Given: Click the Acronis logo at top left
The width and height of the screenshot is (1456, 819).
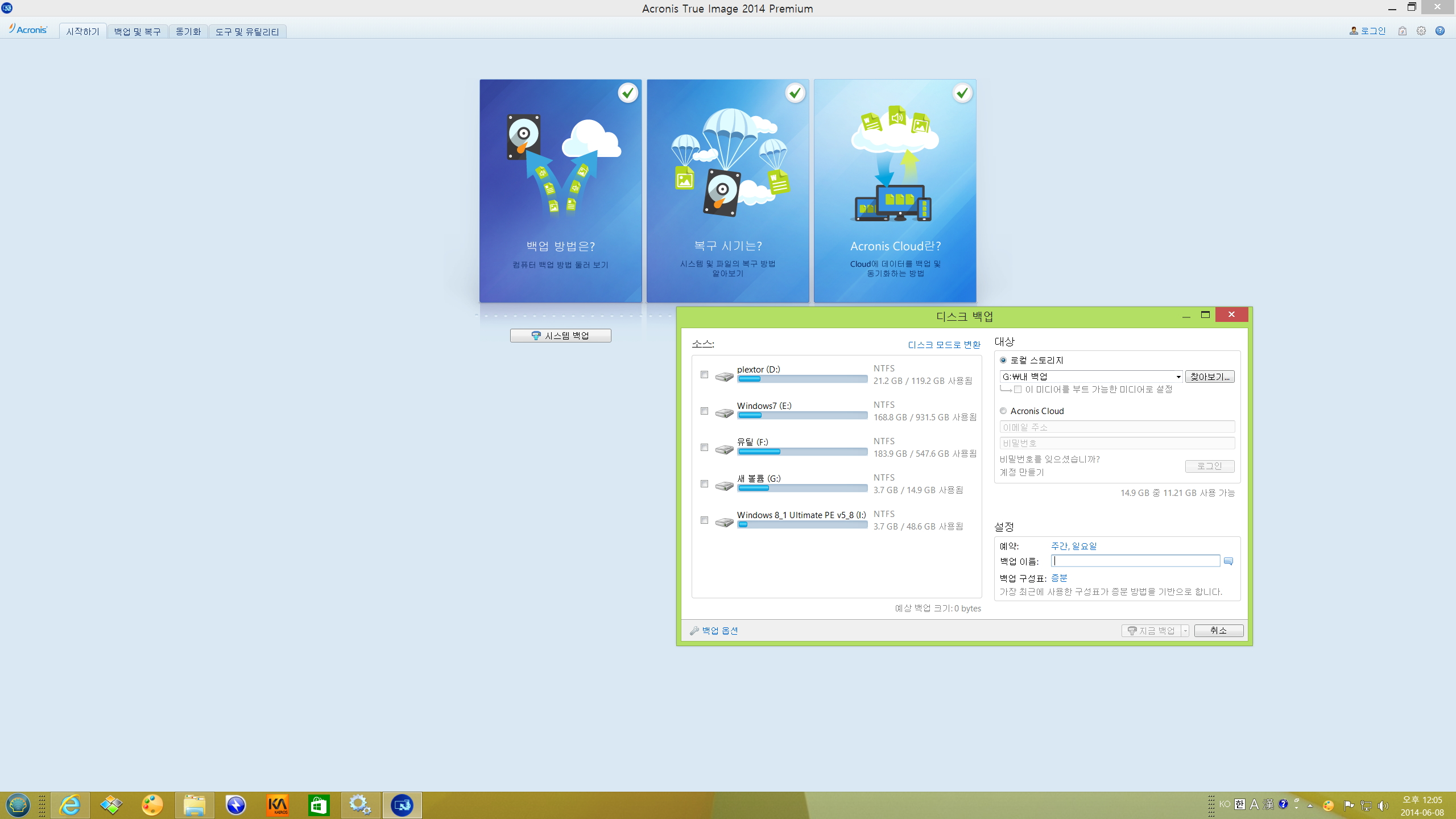Looking at the screenshot, I should point(28,30).
